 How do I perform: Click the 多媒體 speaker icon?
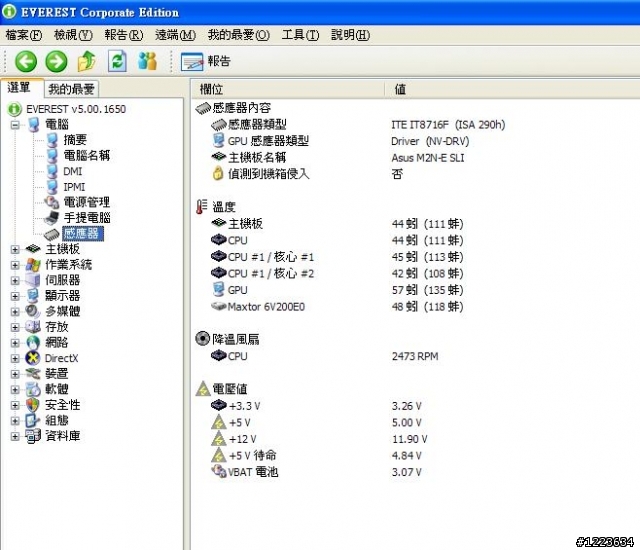(x=33, y=311)
